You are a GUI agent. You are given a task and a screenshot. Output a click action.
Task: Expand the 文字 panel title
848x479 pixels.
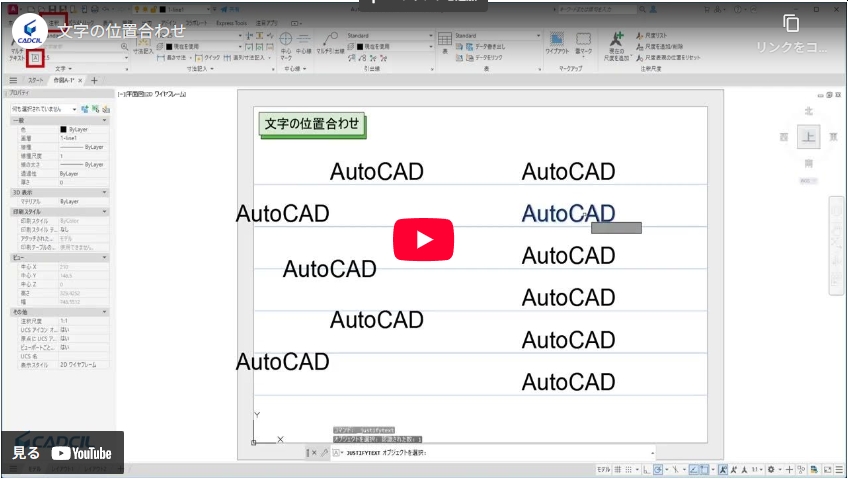(63, 69)
